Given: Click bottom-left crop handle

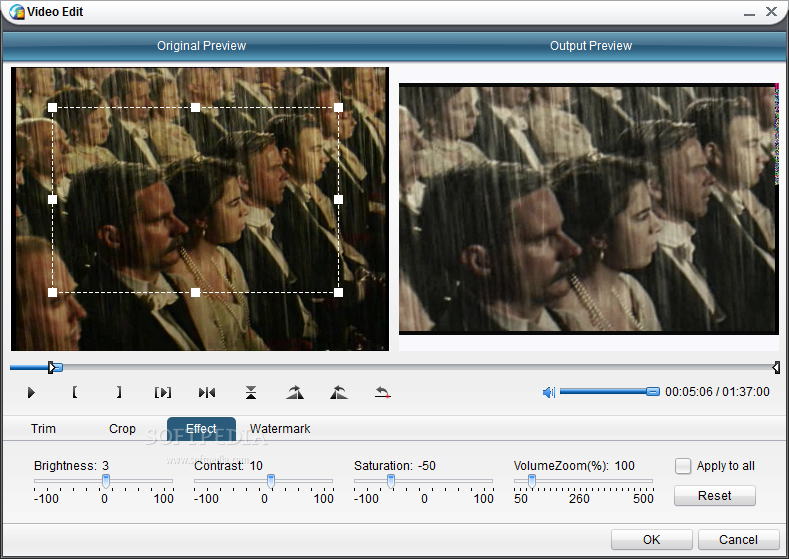Looking at the screenshot, I should coord(52,292).
